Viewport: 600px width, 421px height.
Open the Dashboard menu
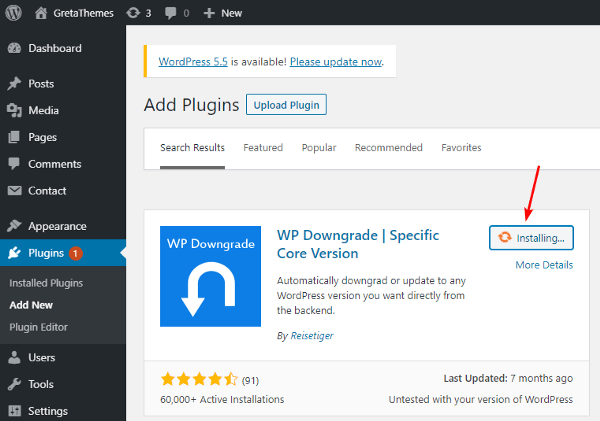(55, 48)
